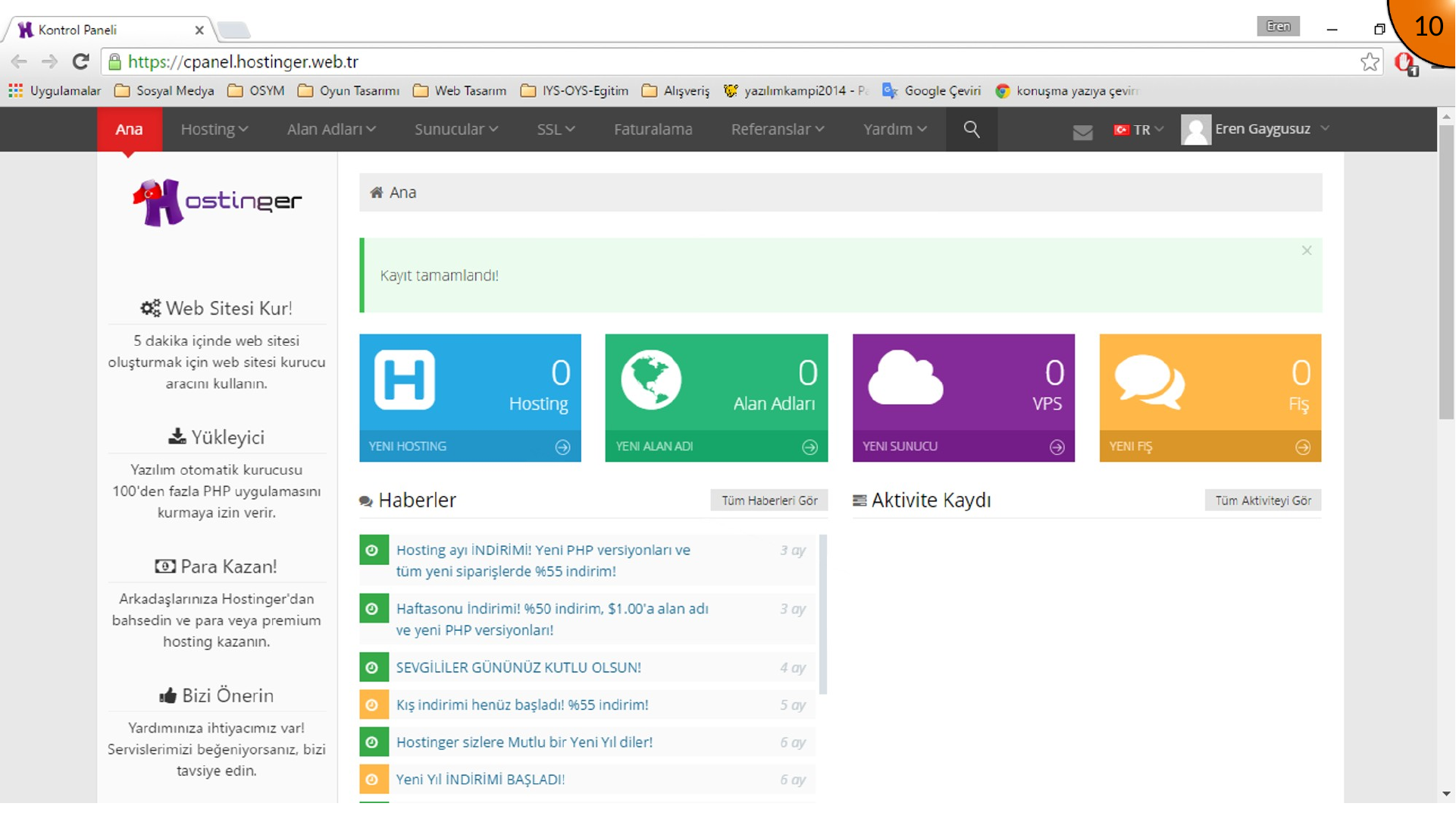Click the arrow icon beside YENİ HOSTING
The image size is (1456, 819).
(562, 447)
